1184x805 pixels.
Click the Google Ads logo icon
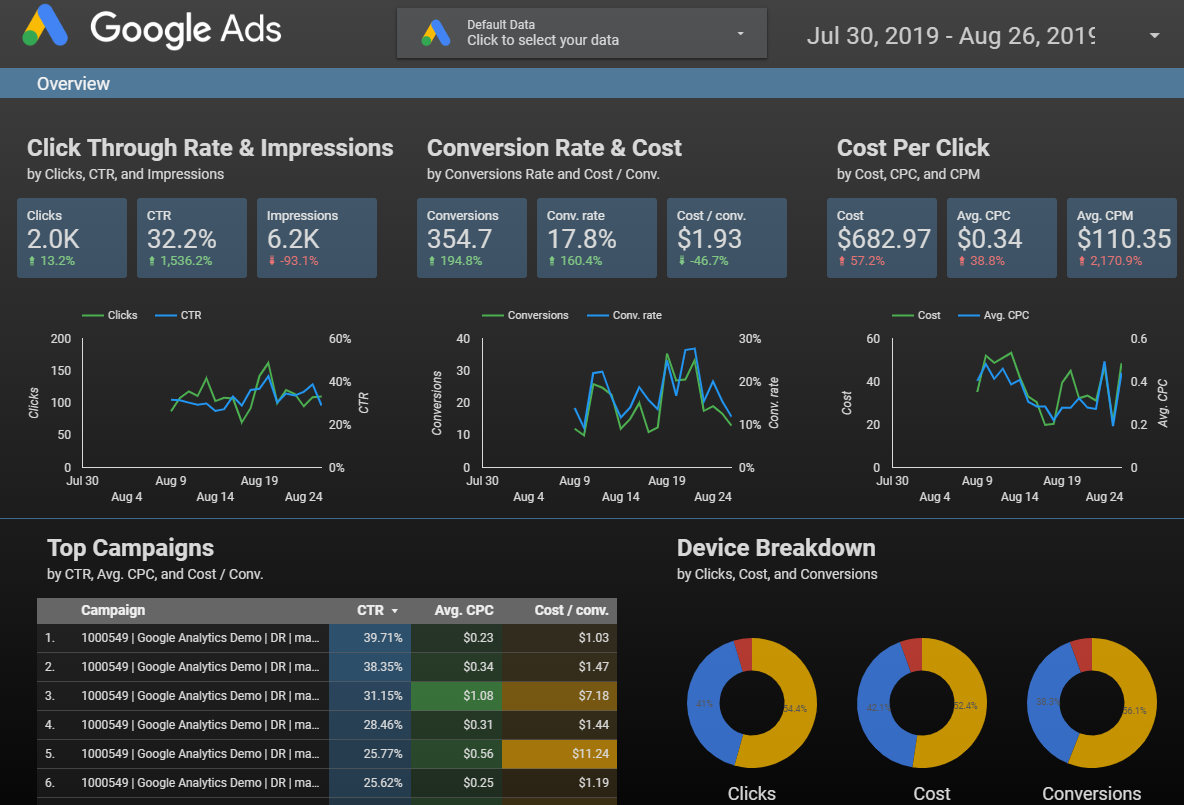45,26
